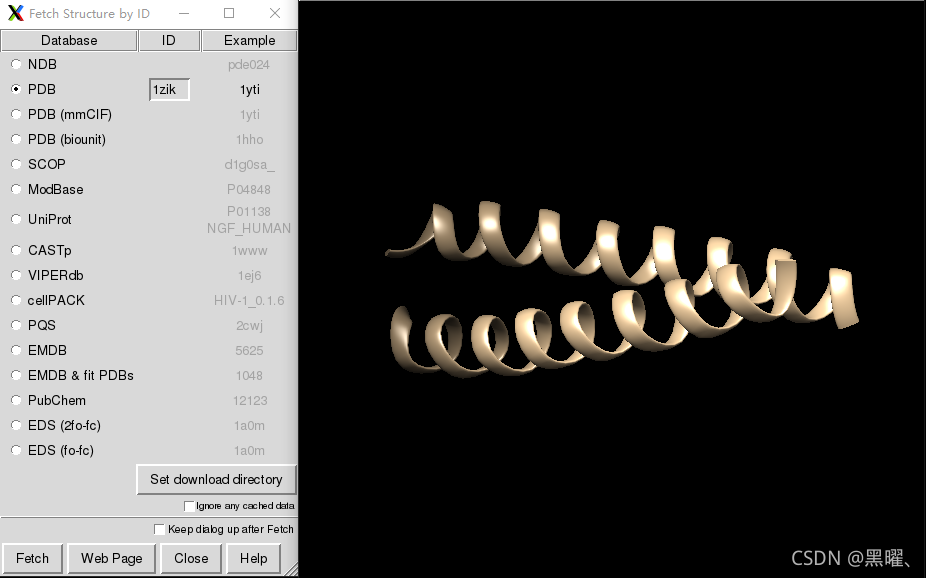
Task: Open the Web Page button
Action: (x=112, y=558)
